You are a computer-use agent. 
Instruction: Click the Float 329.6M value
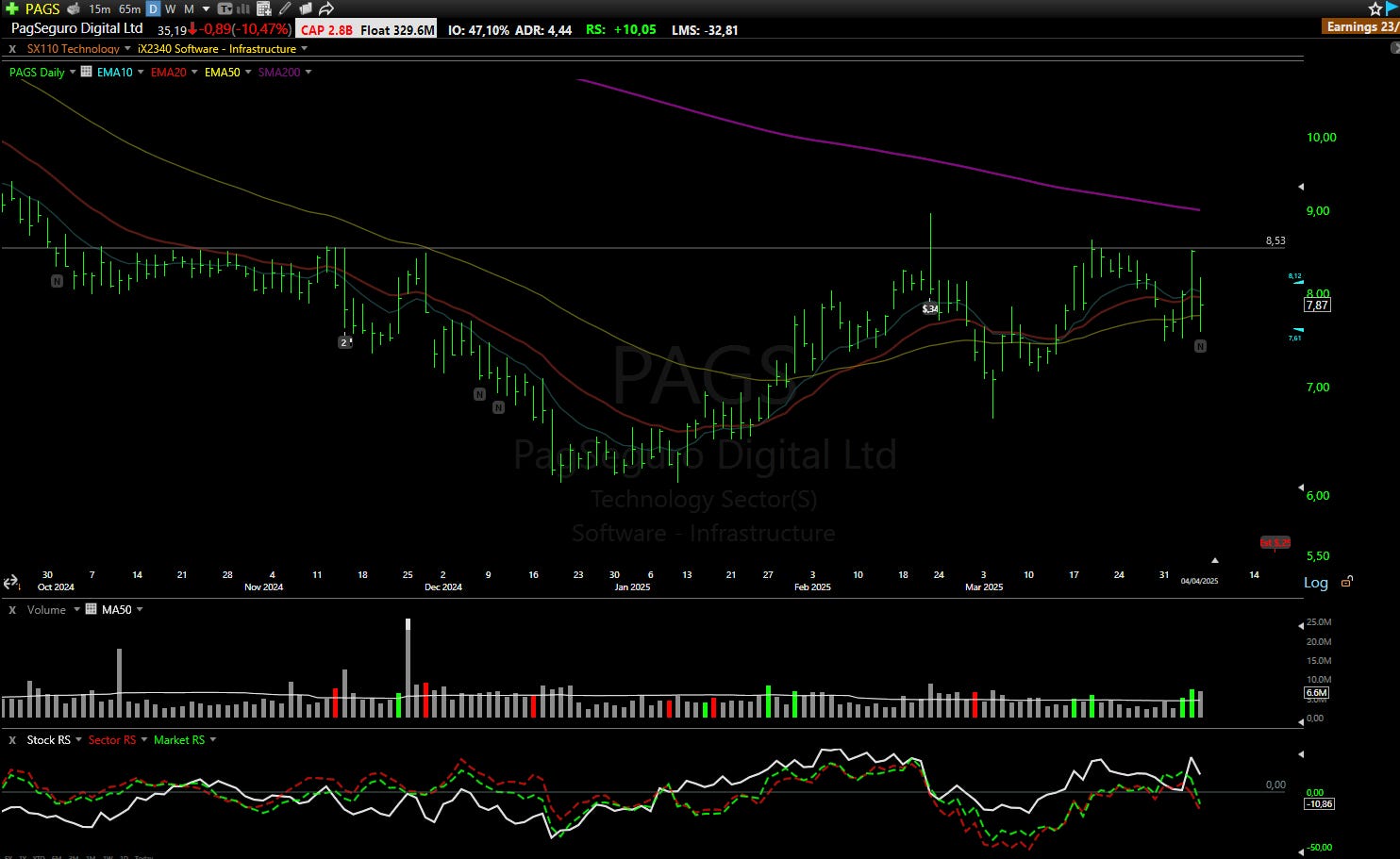pyautogui.click(x=397, y=30)
